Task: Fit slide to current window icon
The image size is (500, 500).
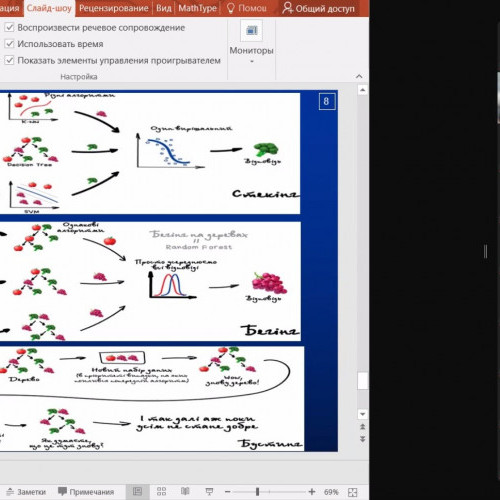Action: [x=352, y=492]
